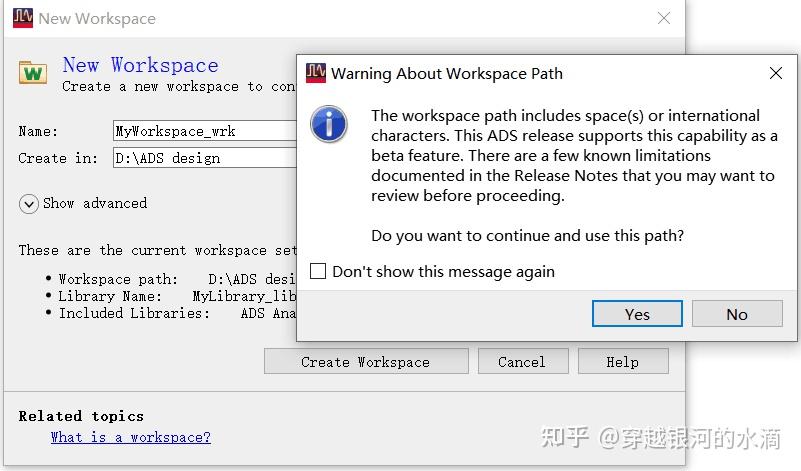The width and height of the screenshot is (801, 471).
Task: Expand the Show advanced section
Action: point(28,203)
